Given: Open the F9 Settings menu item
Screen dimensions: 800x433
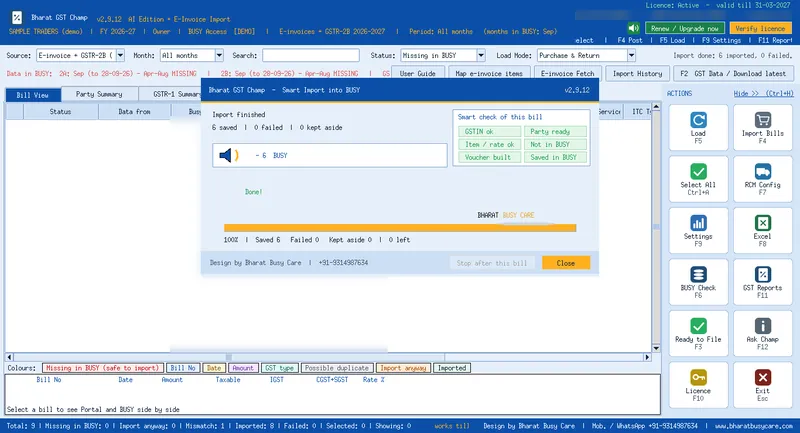Looking at the screenshot, I should (721, 40).
